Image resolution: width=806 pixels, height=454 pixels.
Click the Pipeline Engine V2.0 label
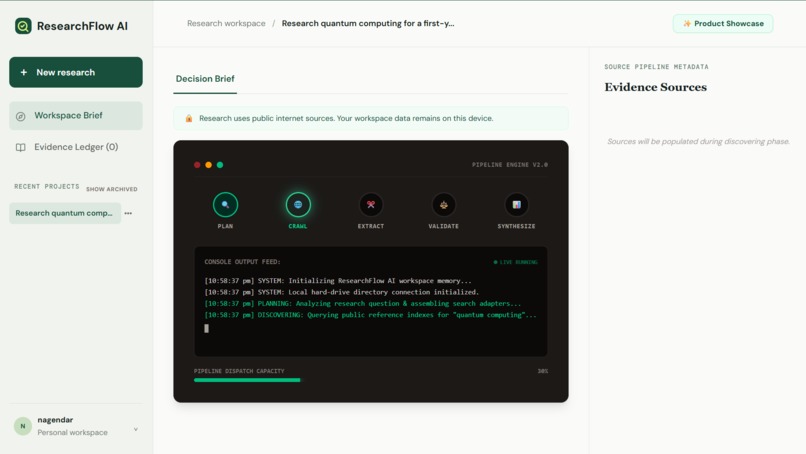point(510,165)
